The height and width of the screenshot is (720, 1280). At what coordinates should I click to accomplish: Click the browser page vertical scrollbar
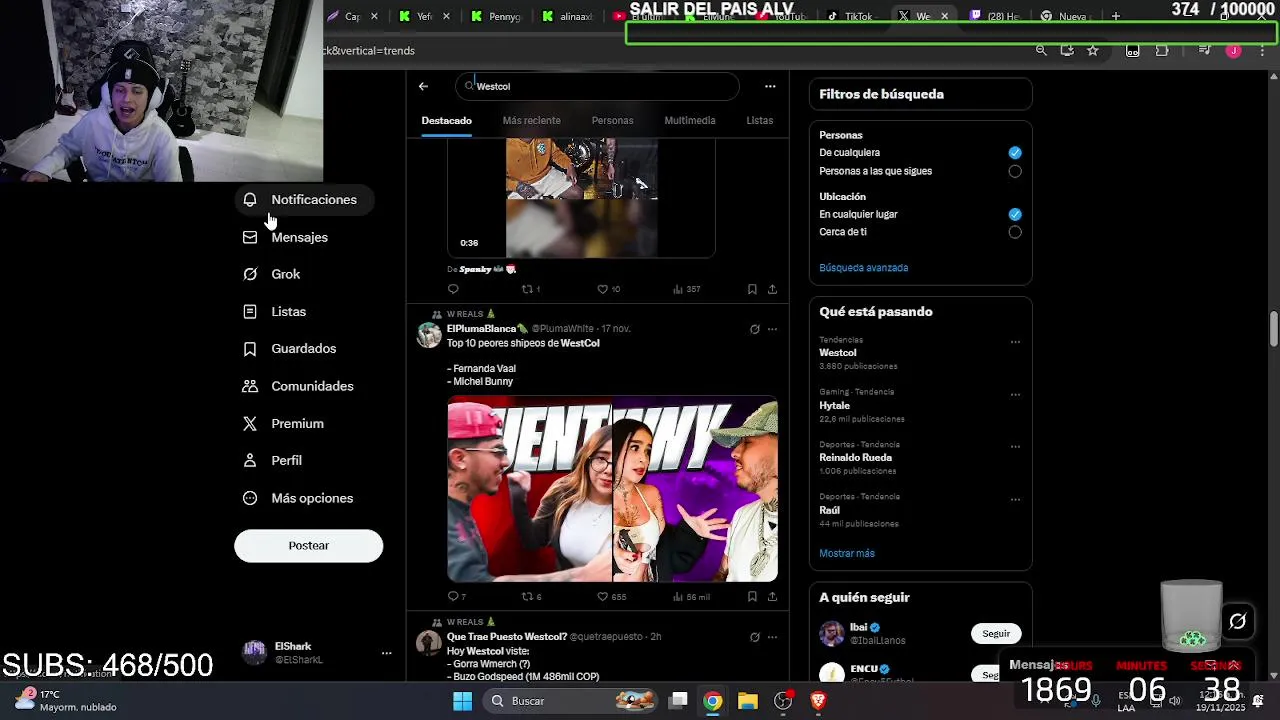[1274, 329]
